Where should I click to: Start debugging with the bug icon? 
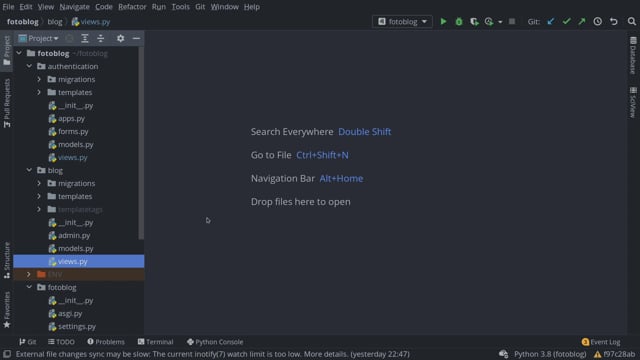click(459, 21)
